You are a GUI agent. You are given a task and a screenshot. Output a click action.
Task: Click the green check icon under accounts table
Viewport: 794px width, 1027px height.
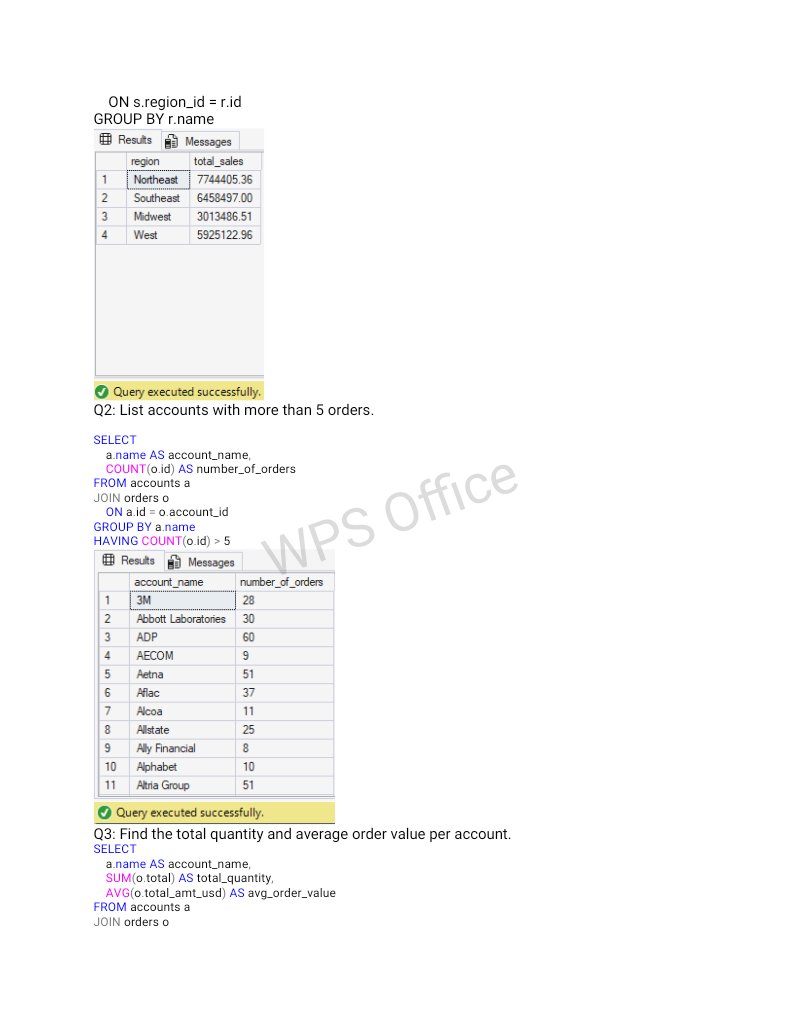[x=104, y=813]
